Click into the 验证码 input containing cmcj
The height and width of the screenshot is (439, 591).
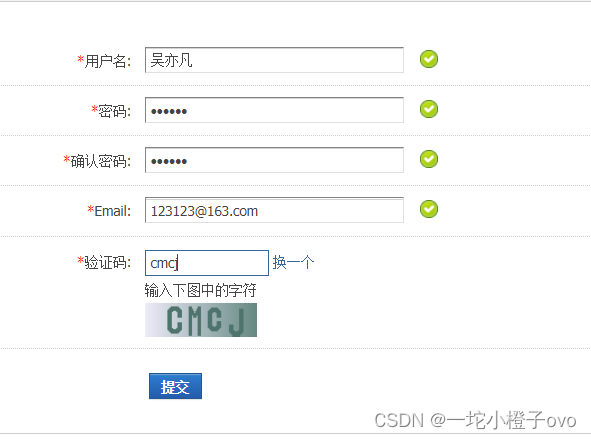[207, 263]
